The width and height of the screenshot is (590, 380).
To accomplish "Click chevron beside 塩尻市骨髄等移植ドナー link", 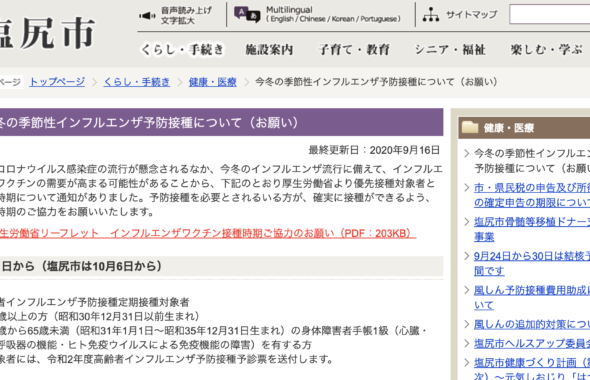I will (467, 222).
